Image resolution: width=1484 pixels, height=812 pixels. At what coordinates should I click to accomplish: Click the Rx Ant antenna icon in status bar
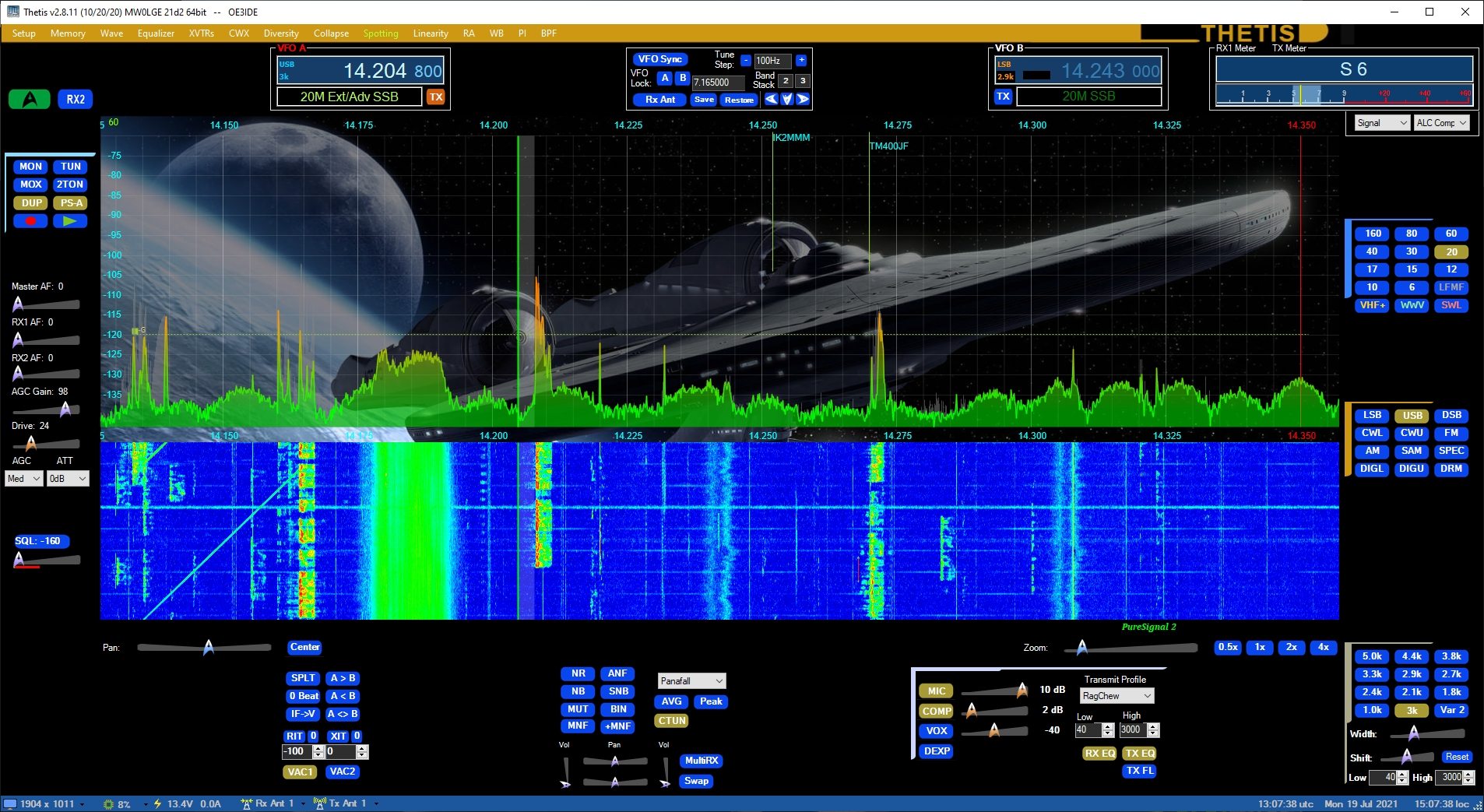tap(246, 804)
